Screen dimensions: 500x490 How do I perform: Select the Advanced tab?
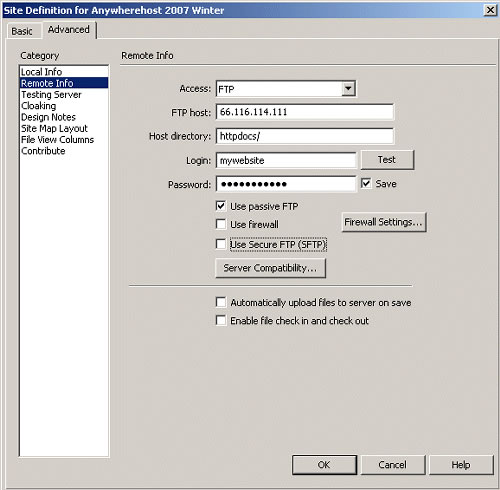(69, 30)
